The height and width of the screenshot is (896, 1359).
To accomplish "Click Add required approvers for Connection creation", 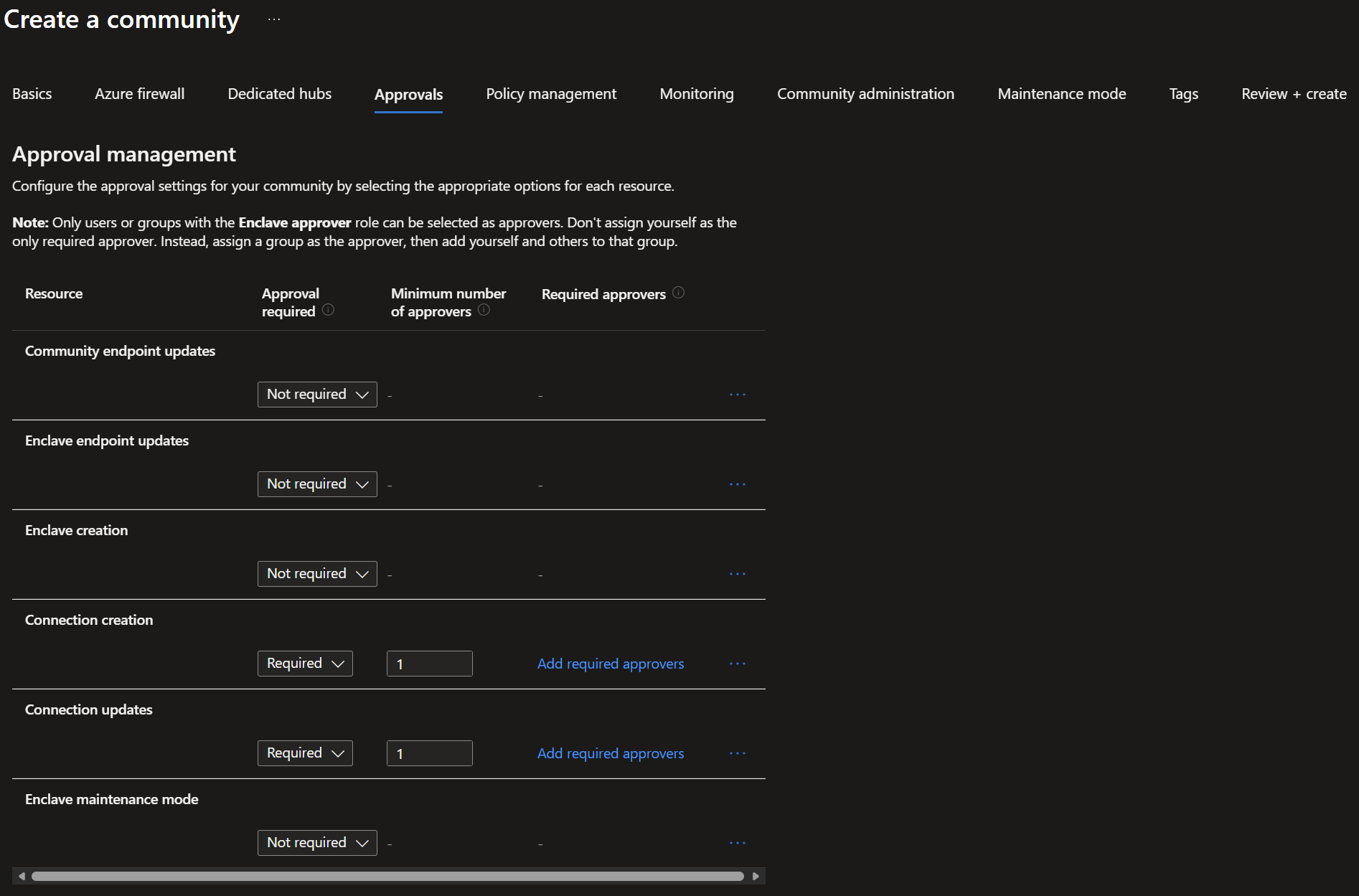I will point(611,664).
